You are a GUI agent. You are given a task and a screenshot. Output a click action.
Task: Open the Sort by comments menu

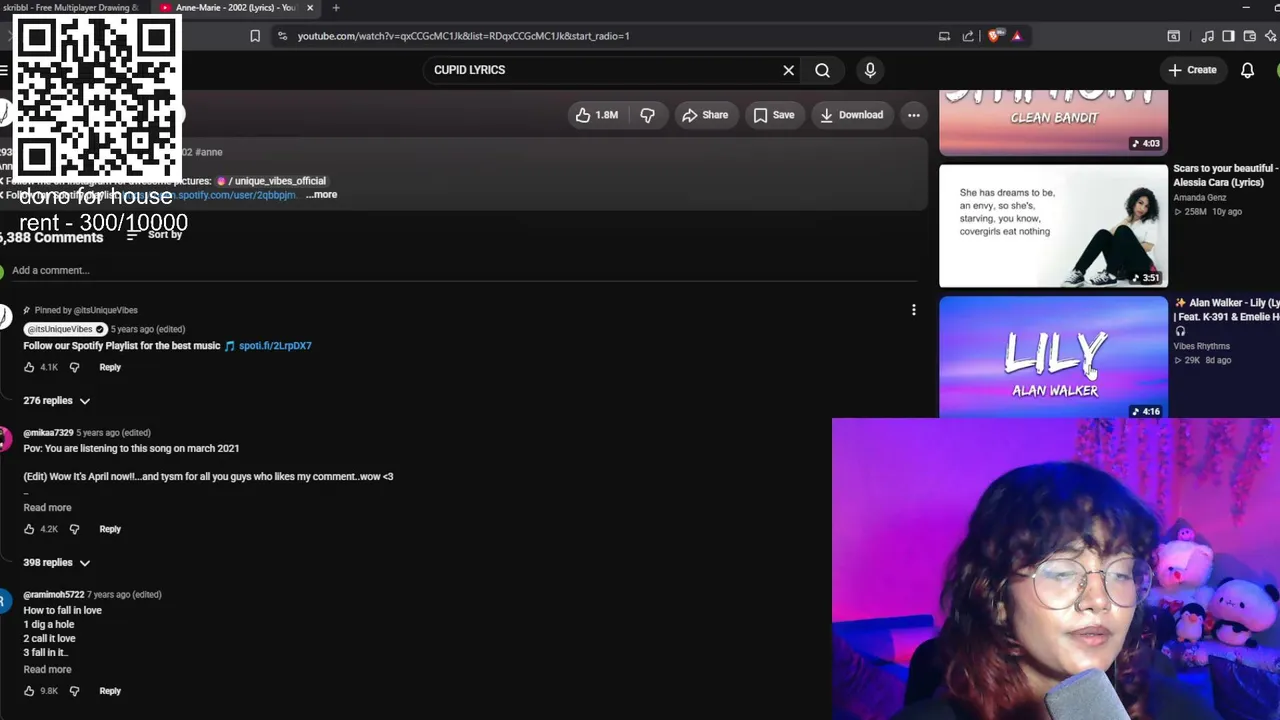154,235
